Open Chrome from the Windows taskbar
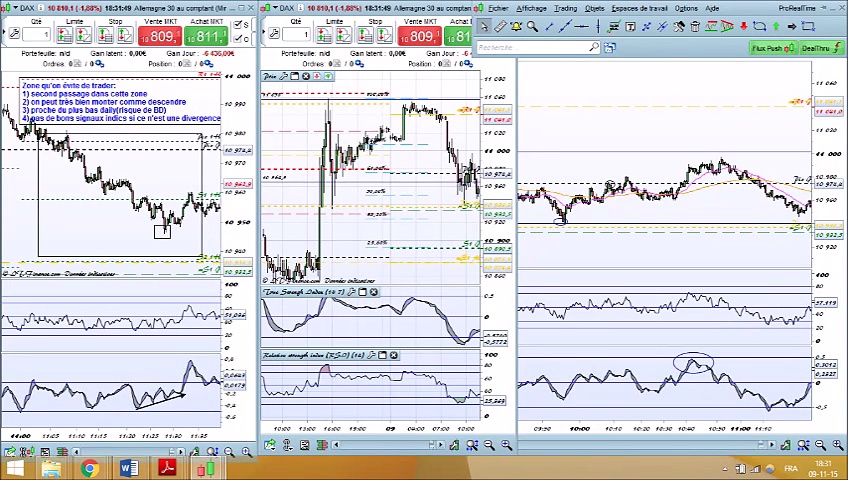The height and width of the screenshot is (480, 848). (89, 468)
